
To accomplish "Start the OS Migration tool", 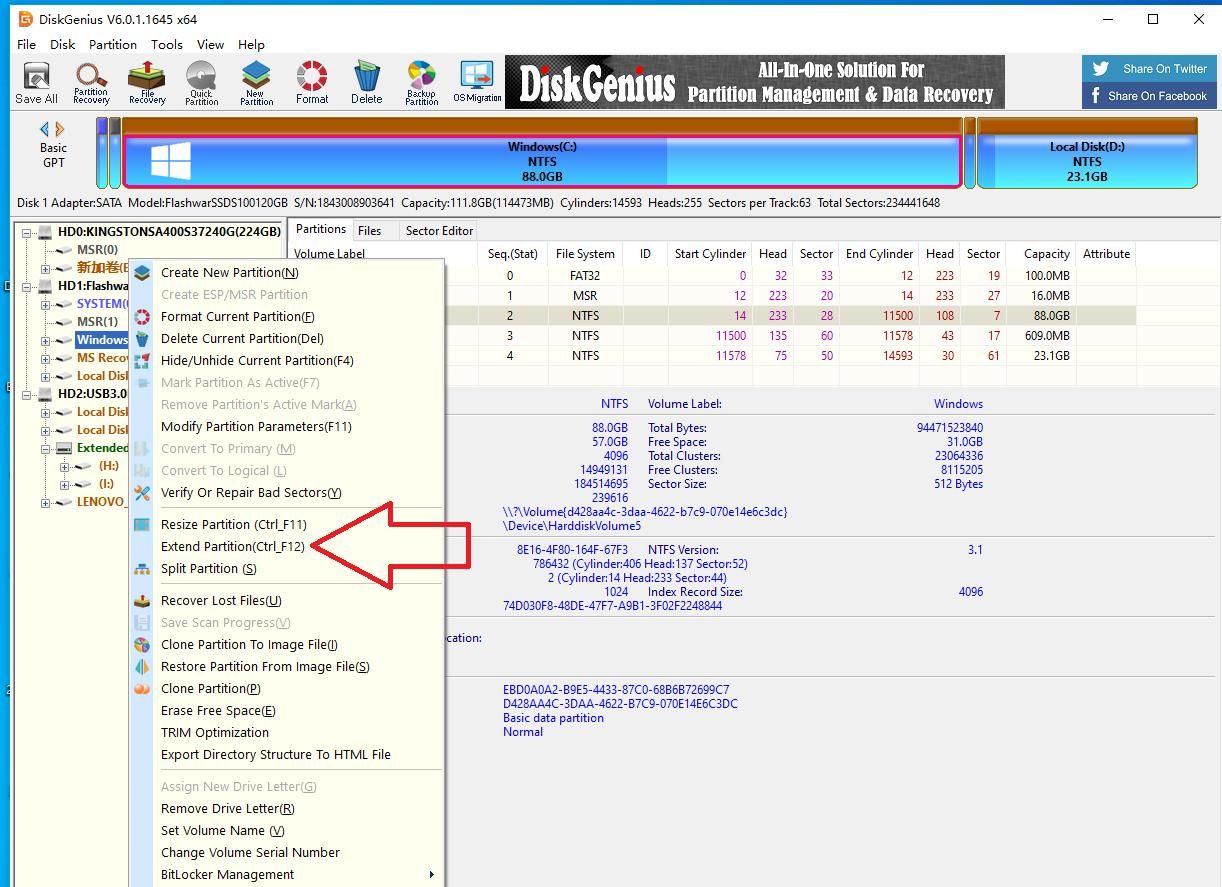I will click(477, 83).
